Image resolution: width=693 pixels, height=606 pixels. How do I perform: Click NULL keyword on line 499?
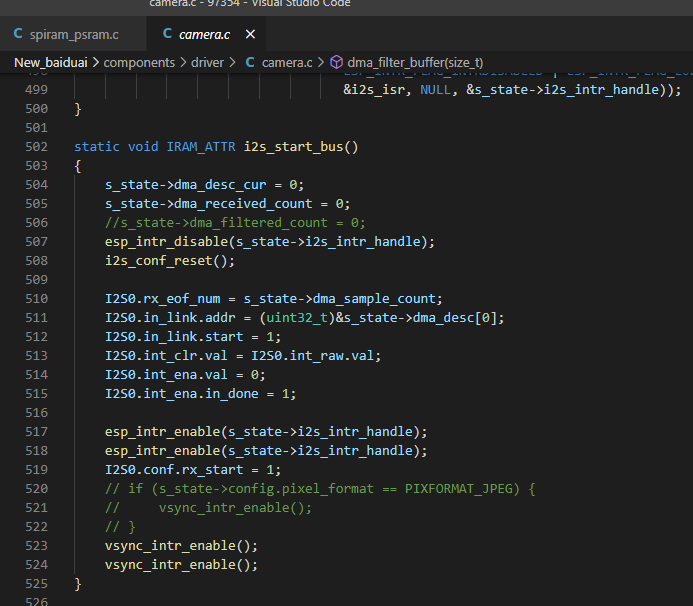[x=435, y=90]
